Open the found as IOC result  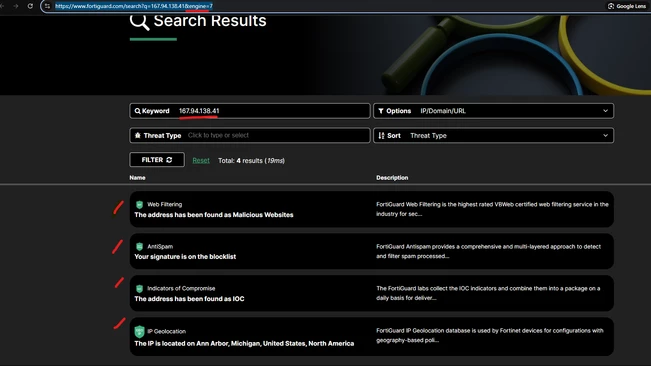(x=189, y=299)
